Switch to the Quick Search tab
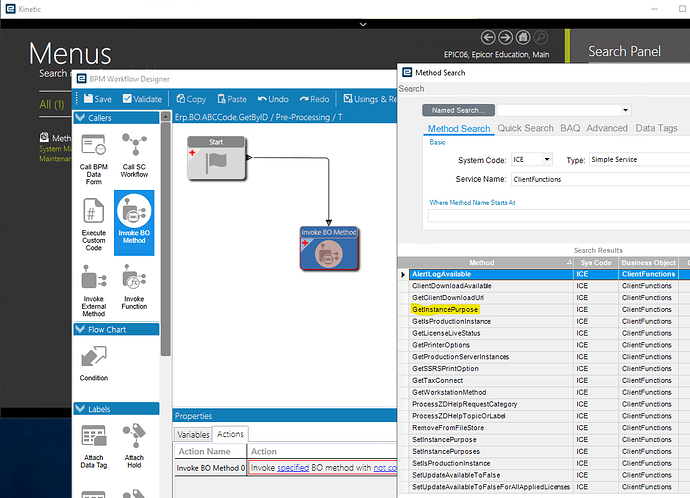 click(x=525, y=128)
